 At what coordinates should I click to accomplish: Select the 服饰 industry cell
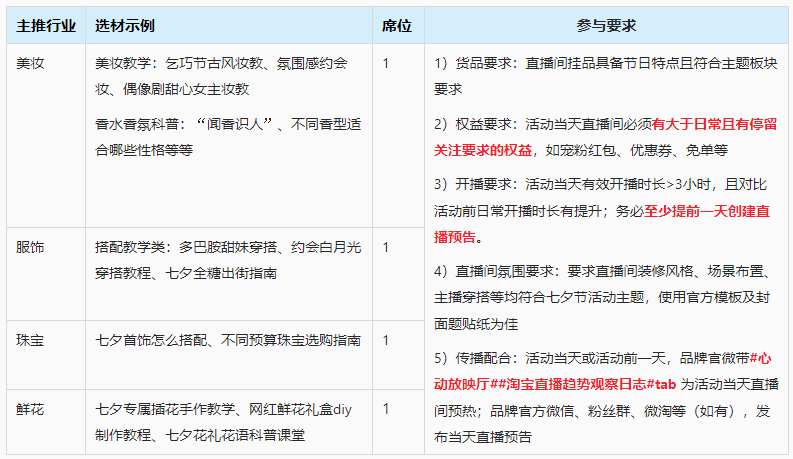coord(31,247)
